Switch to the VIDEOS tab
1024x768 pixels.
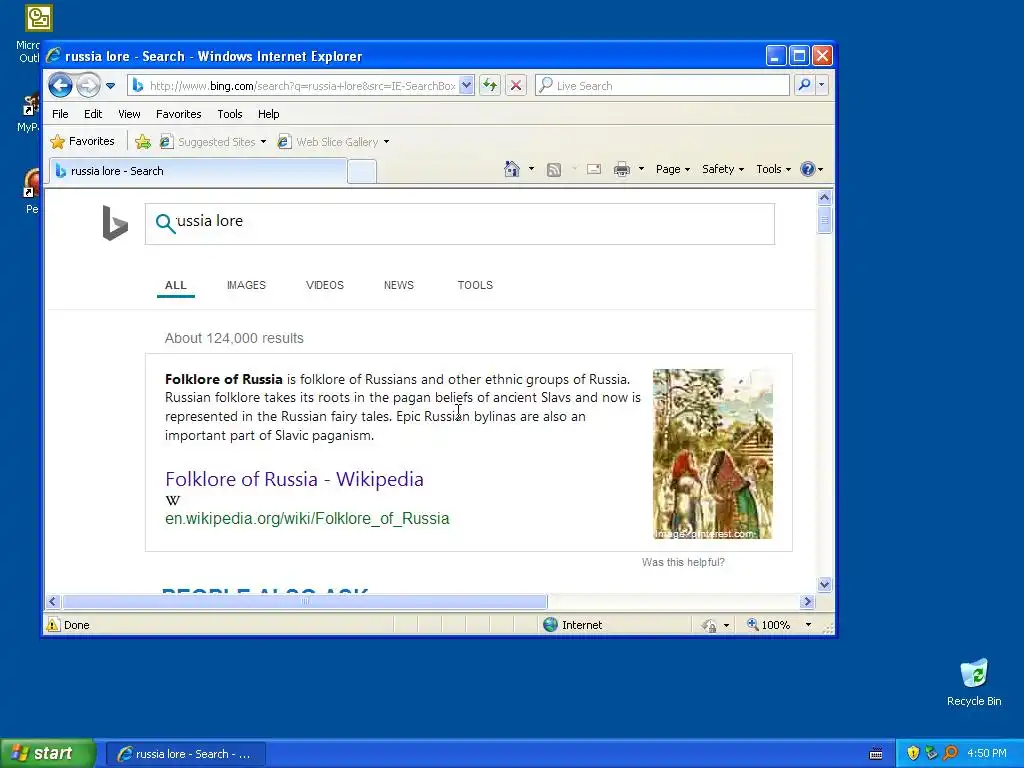pos(325,285)
